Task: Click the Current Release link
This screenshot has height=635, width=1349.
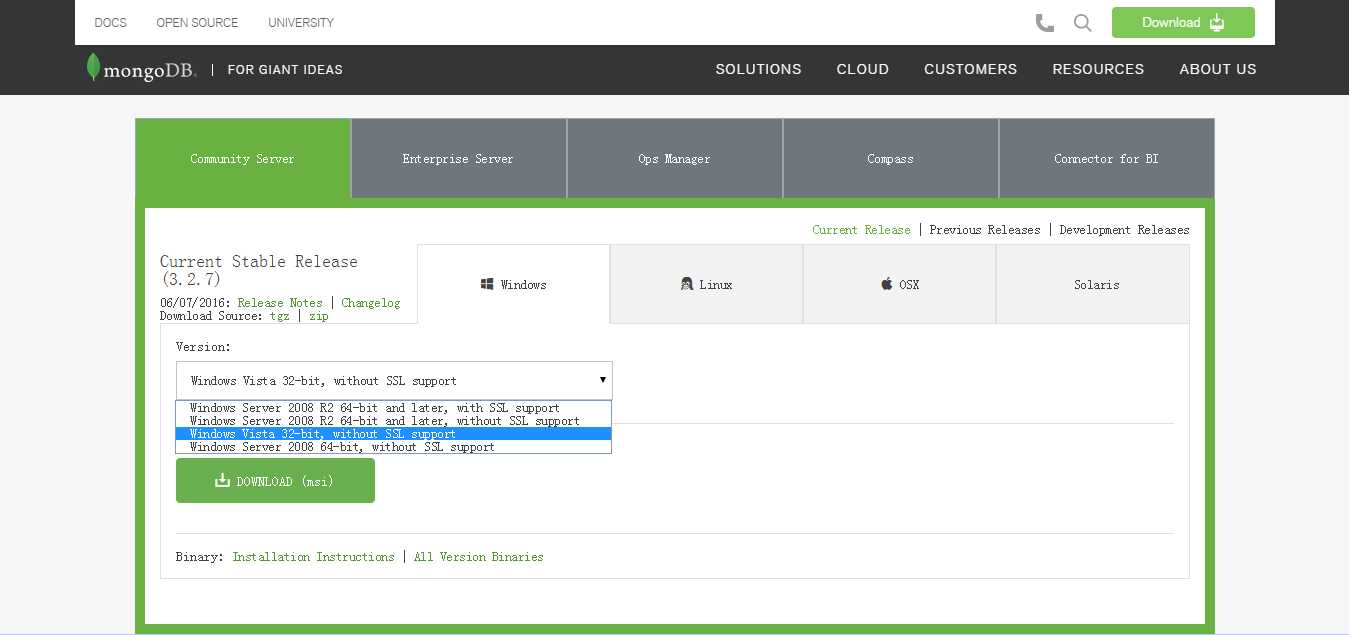Action: point(861,230)
